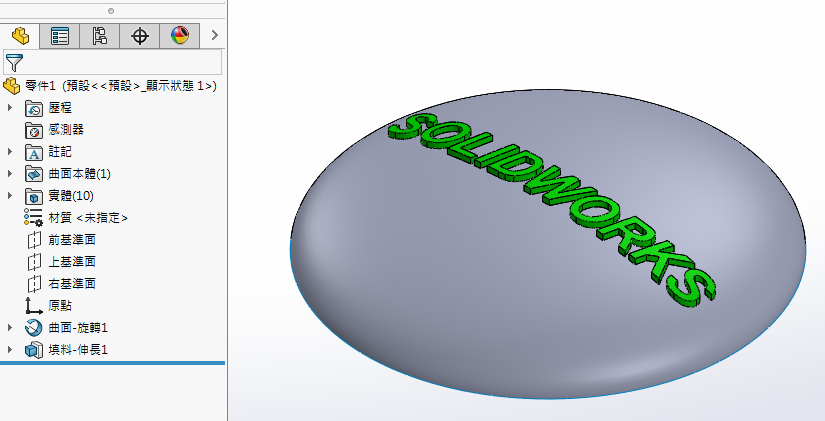The image size is (825, 421).
Task: Expand the 曲面本體(1) folder
Action: coord(9,174)
